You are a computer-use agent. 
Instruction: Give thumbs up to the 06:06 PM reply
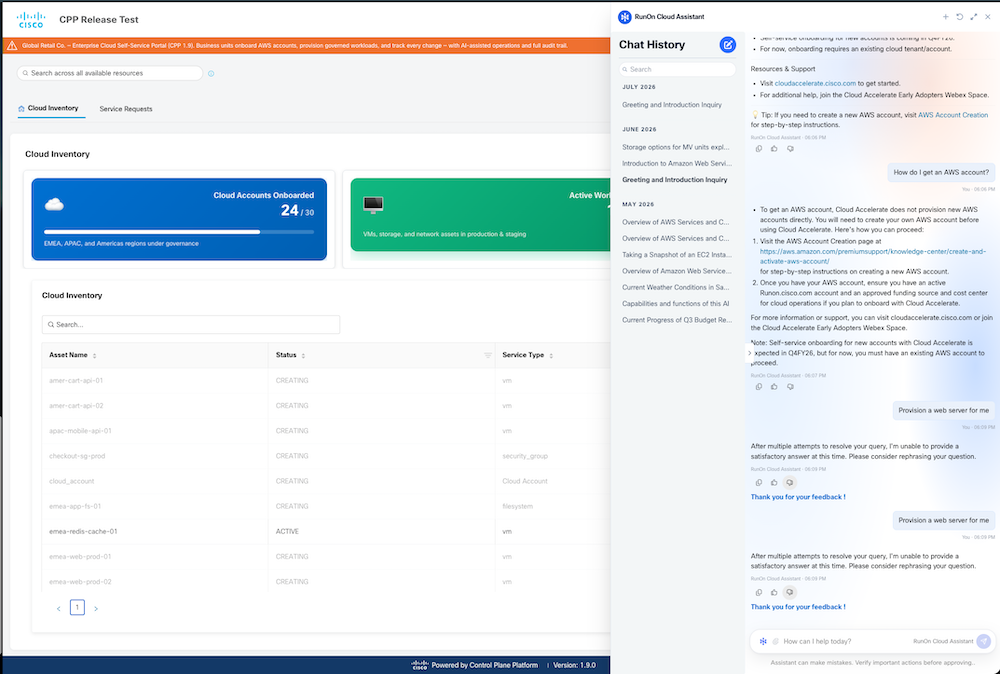[774, 149]
